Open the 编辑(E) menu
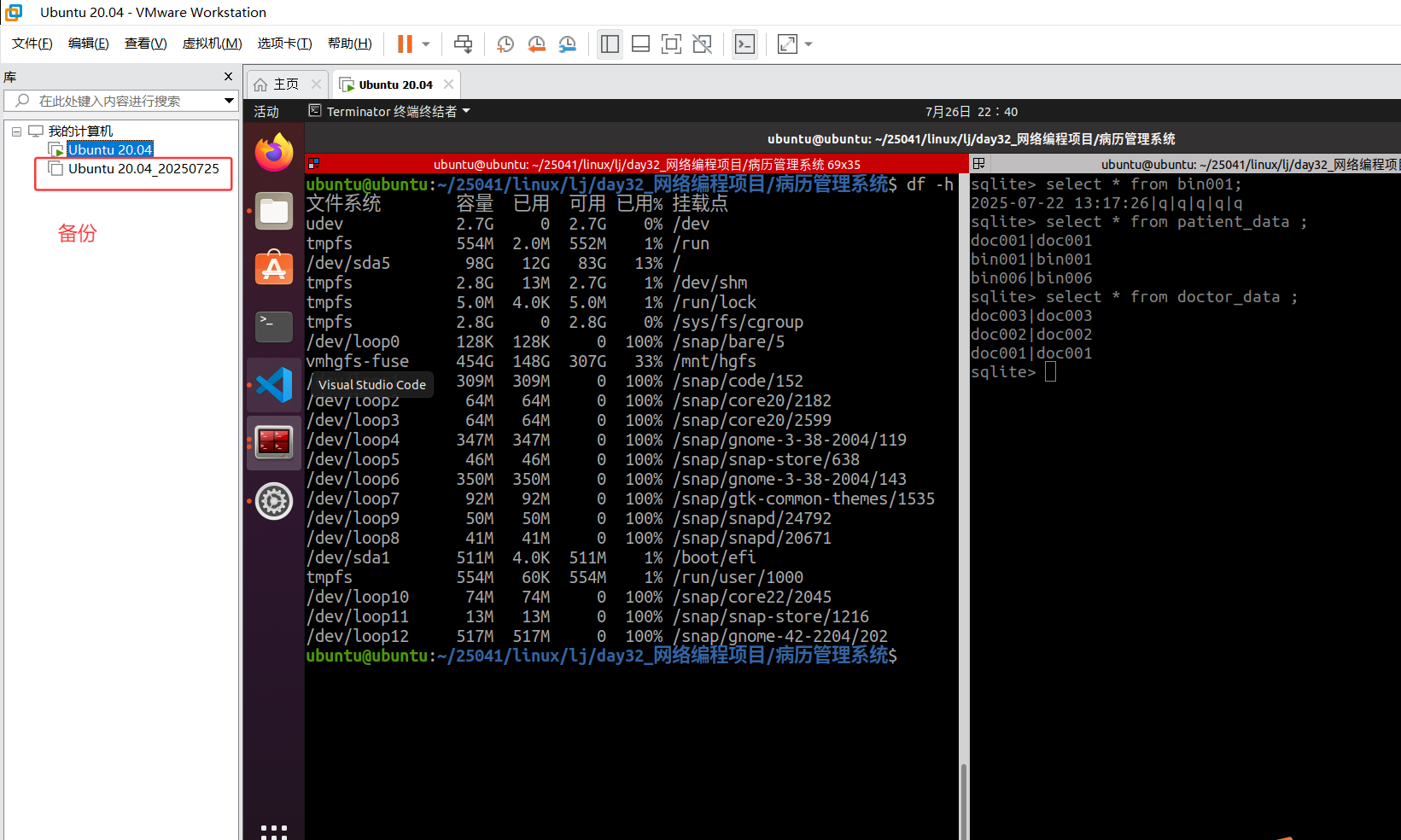Viewport: 1401px width, 840px height. pyautogui.click(x=89, y=44)
